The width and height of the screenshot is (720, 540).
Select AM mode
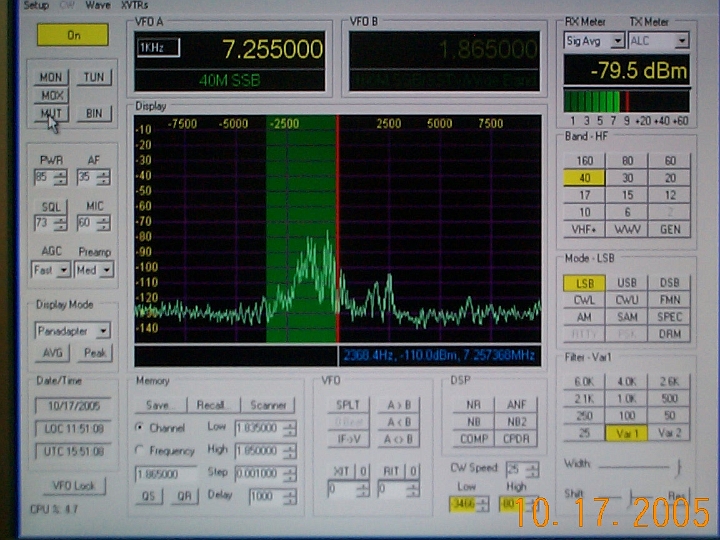[585, 317]
